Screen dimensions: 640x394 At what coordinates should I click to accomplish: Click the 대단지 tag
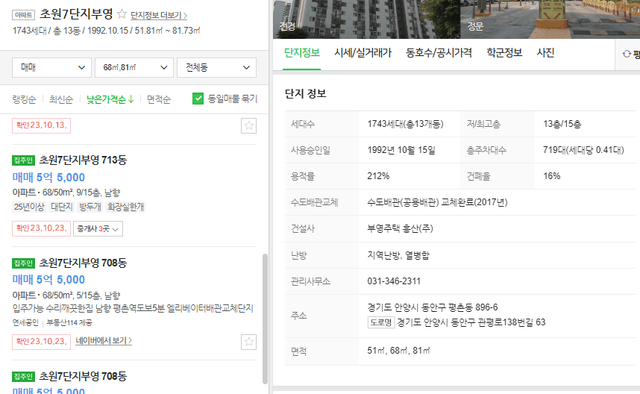pos(61,207)
